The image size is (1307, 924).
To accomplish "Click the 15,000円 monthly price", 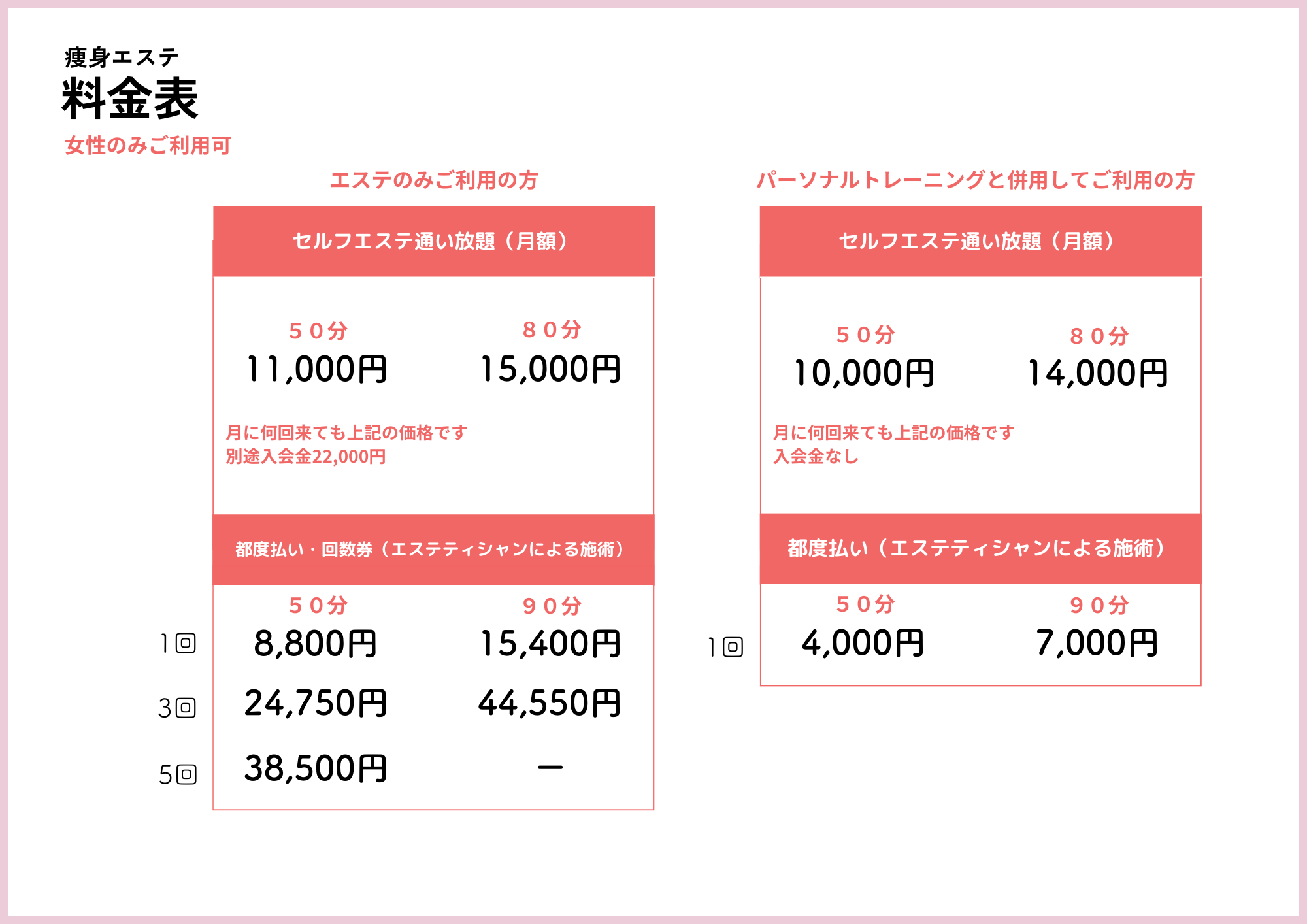I will (550, 369).
